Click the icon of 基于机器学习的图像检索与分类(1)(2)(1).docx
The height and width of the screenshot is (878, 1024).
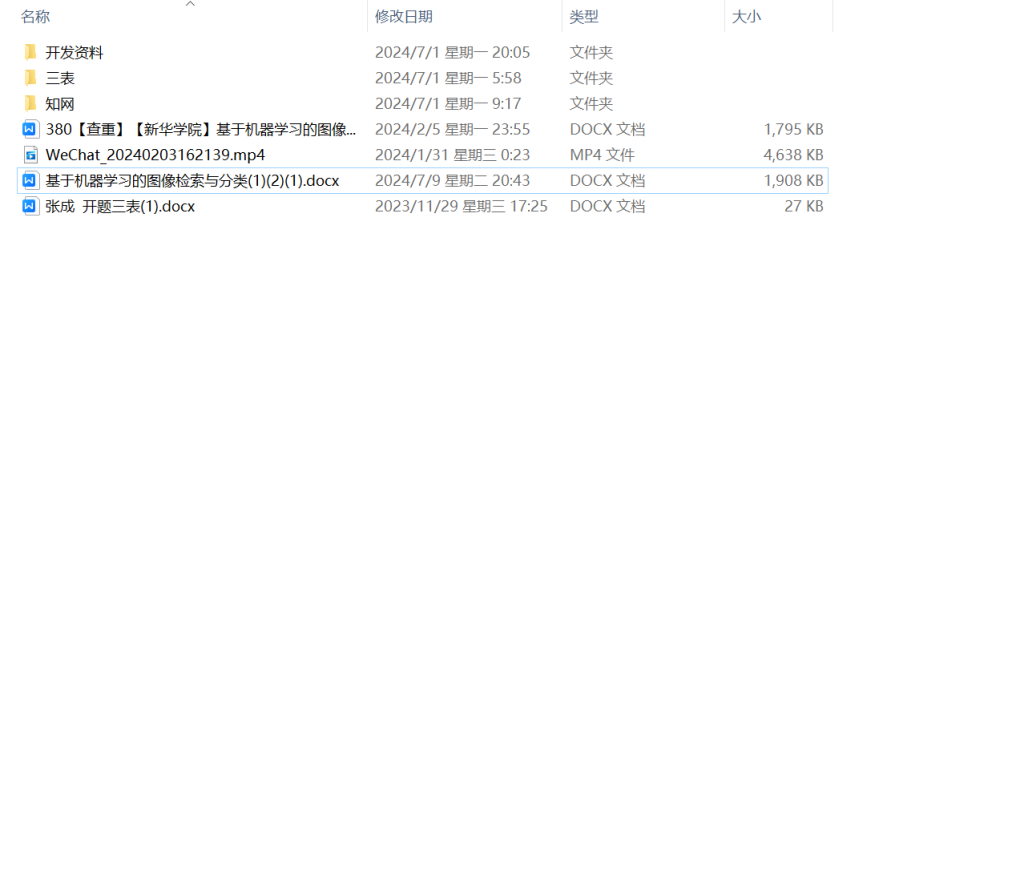click(x=30, y=181)
